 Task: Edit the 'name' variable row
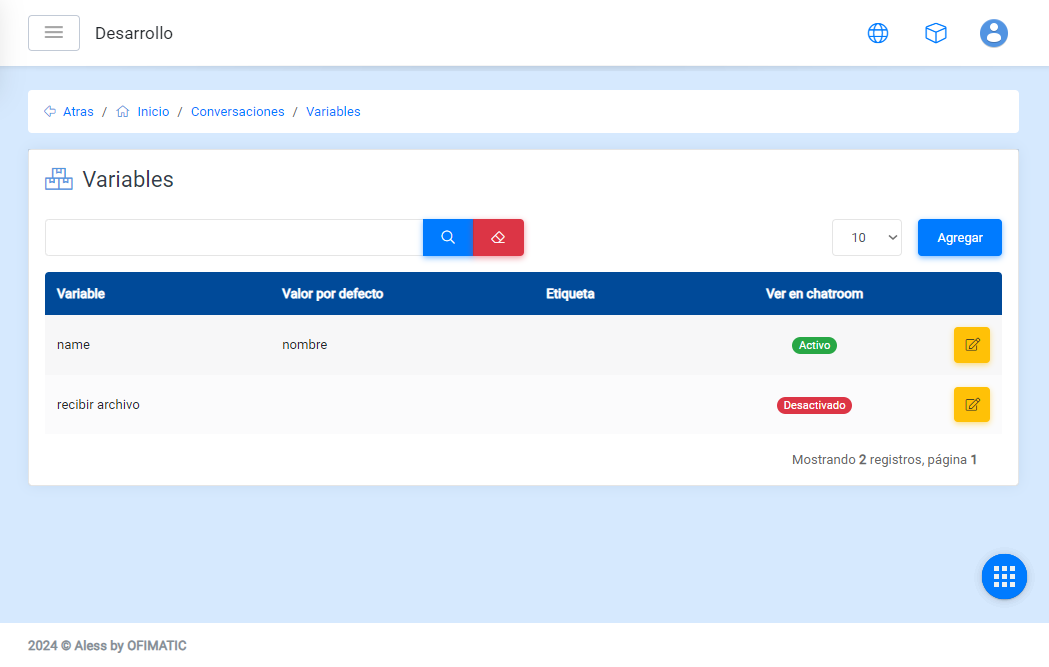[971, 345]
